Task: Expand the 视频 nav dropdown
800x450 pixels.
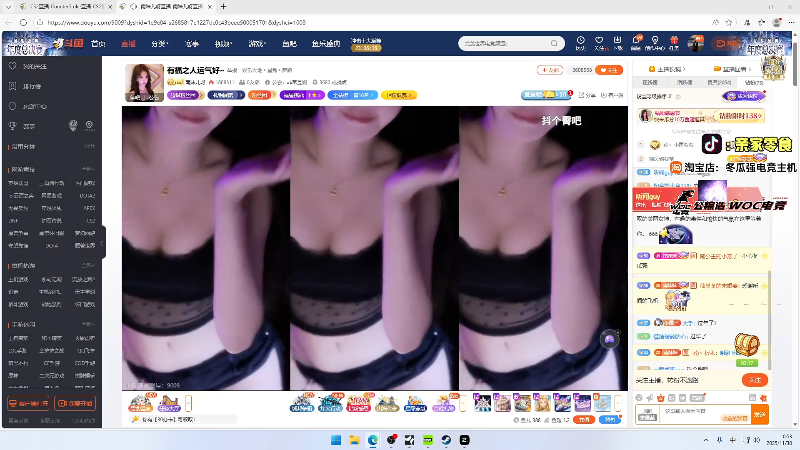Action: pyautogui.click(x=223, y=44)
